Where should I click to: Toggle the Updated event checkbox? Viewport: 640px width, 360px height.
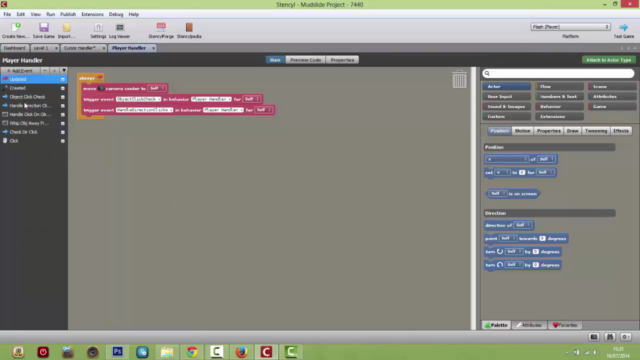pos(63,79)
